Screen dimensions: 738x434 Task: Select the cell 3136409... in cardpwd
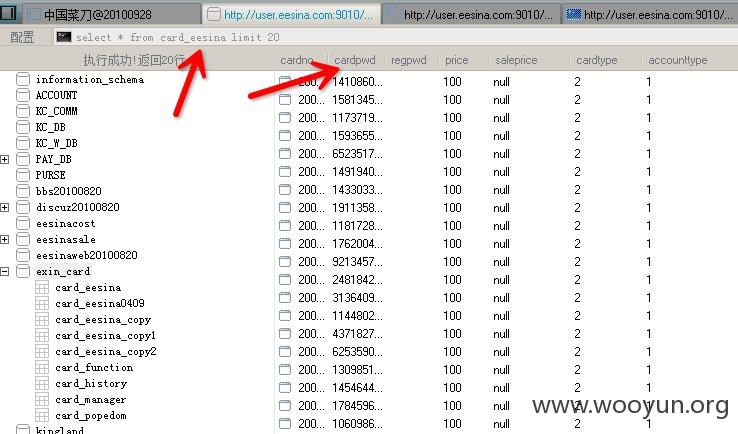pos(357,298)
